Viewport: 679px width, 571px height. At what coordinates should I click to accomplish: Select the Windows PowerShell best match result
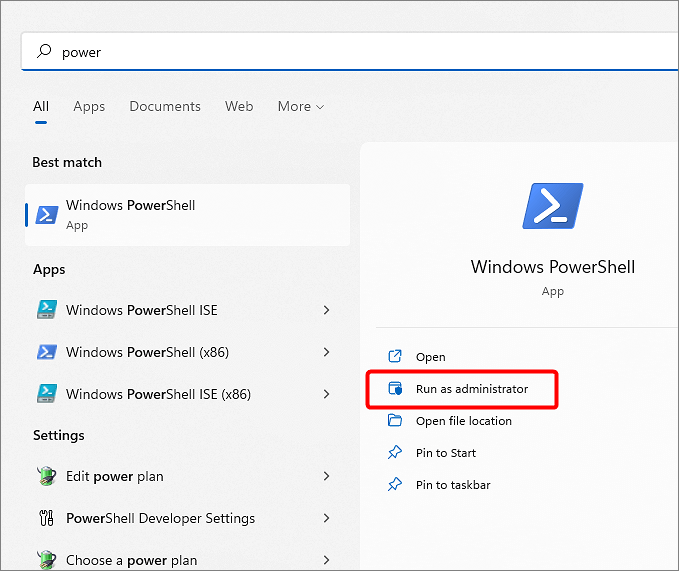click(188, 215)
